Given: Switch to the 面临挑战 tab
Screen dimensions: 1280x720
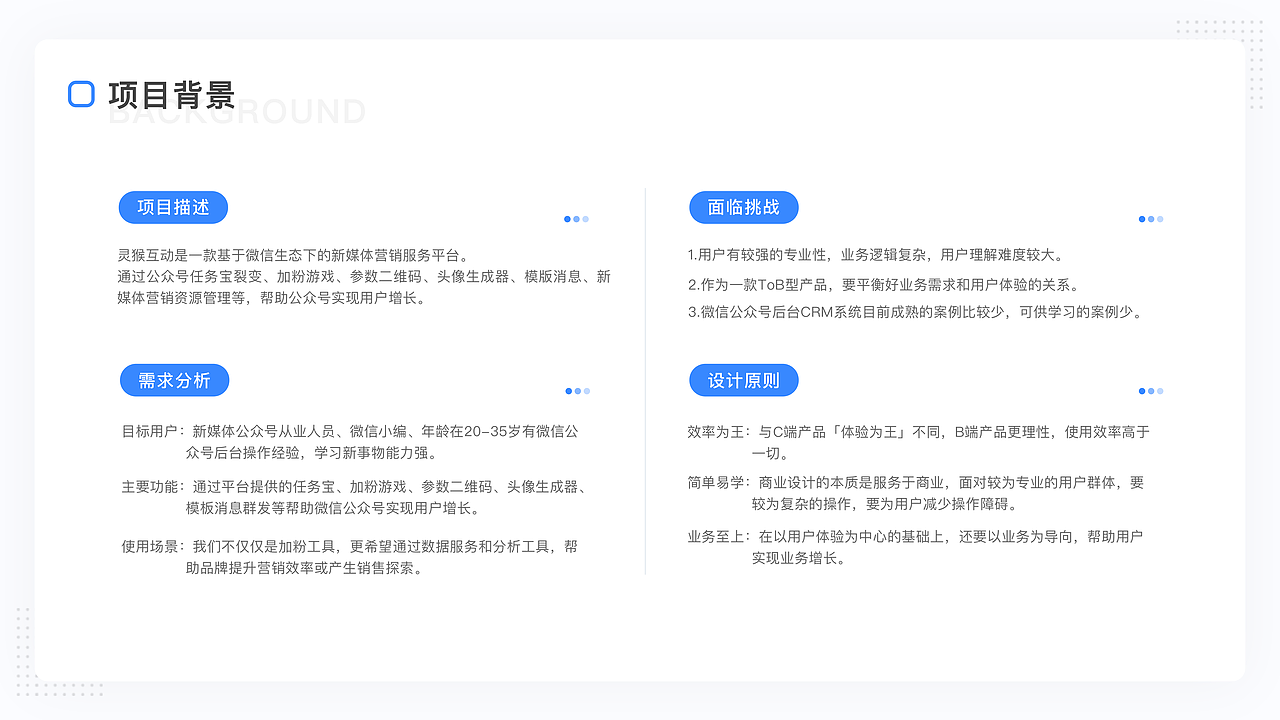Looking at the screenshot, I should coord(744,207).
